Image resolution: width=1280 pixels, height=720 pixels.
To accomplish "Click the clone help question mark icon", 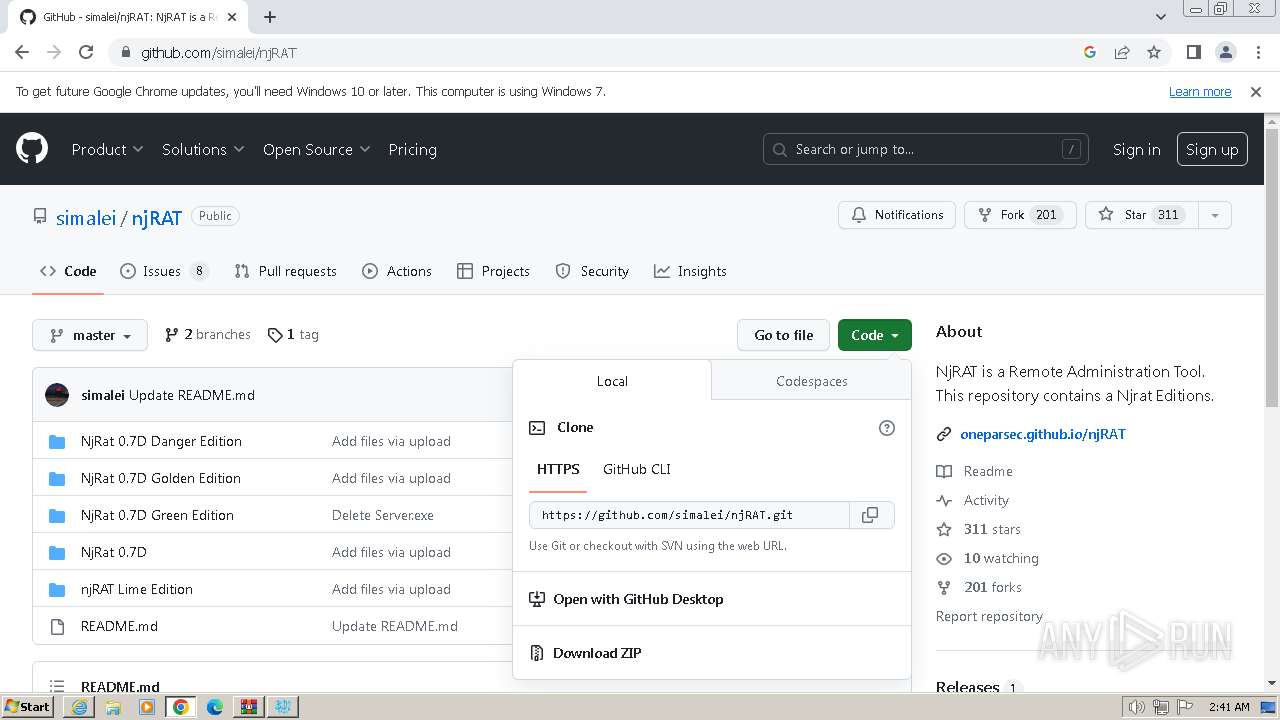I will [886, 428].
